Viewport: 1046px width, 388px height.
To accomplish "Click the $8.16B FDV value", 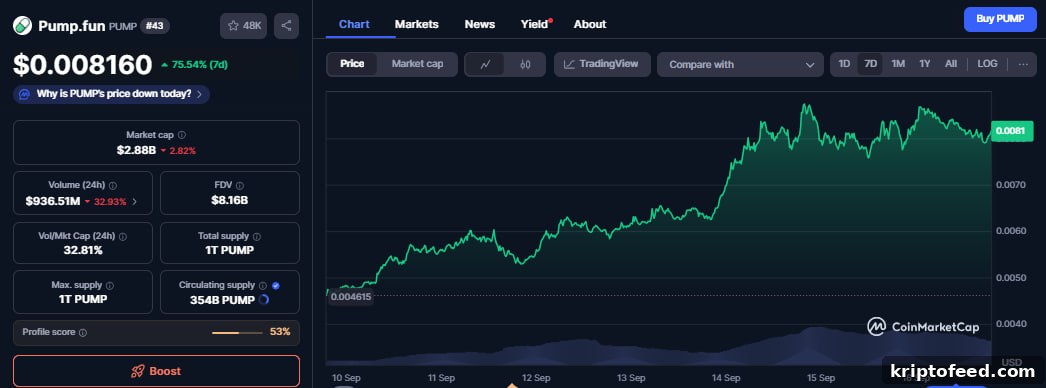I will pyautogui.click(x=229, y=200).
